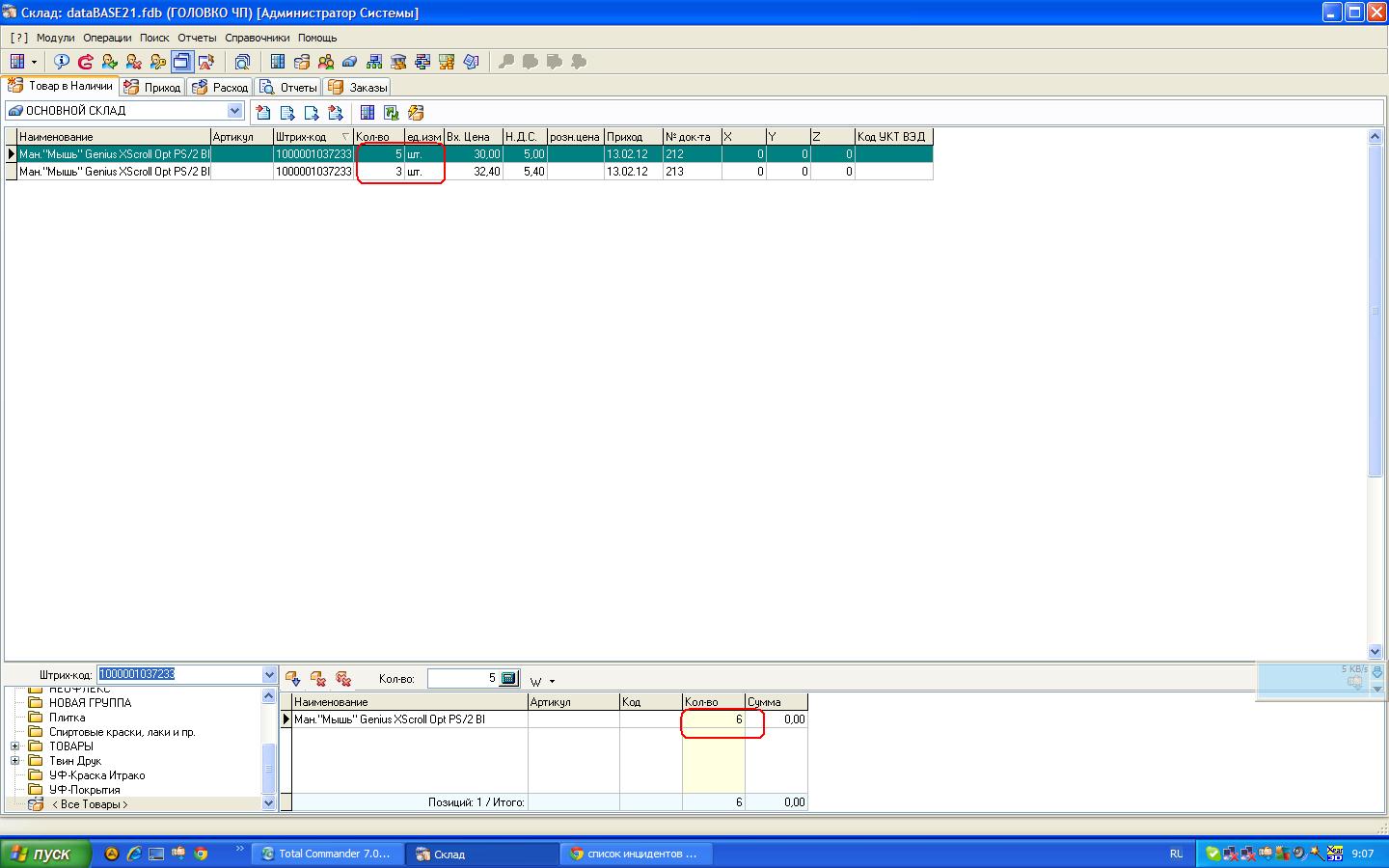Open the пуск Start button
The image size is (1389, 868).
click(x=44, y=854)
